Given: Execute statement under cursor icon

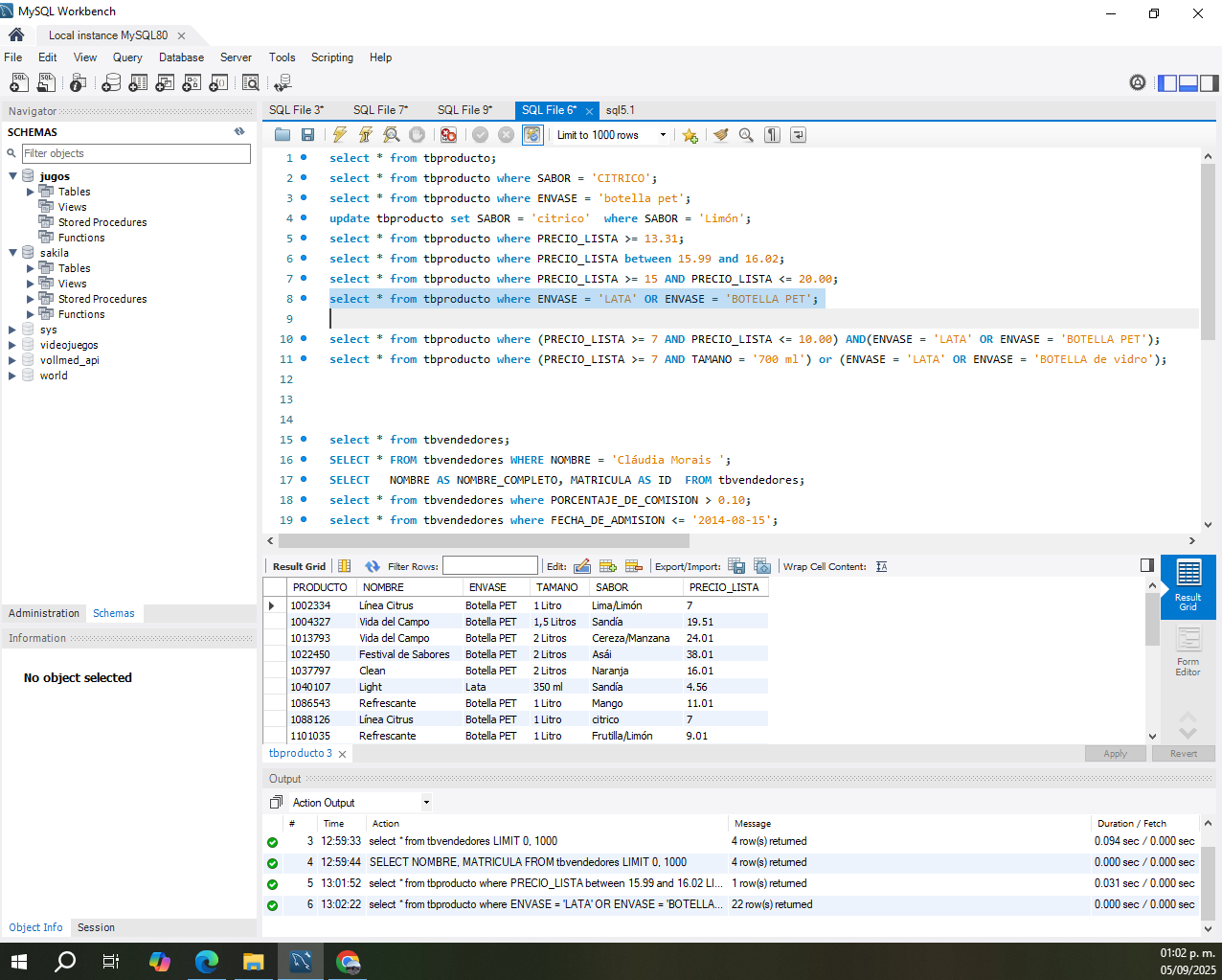Looking at the screenshot, I should pos(366,135).
